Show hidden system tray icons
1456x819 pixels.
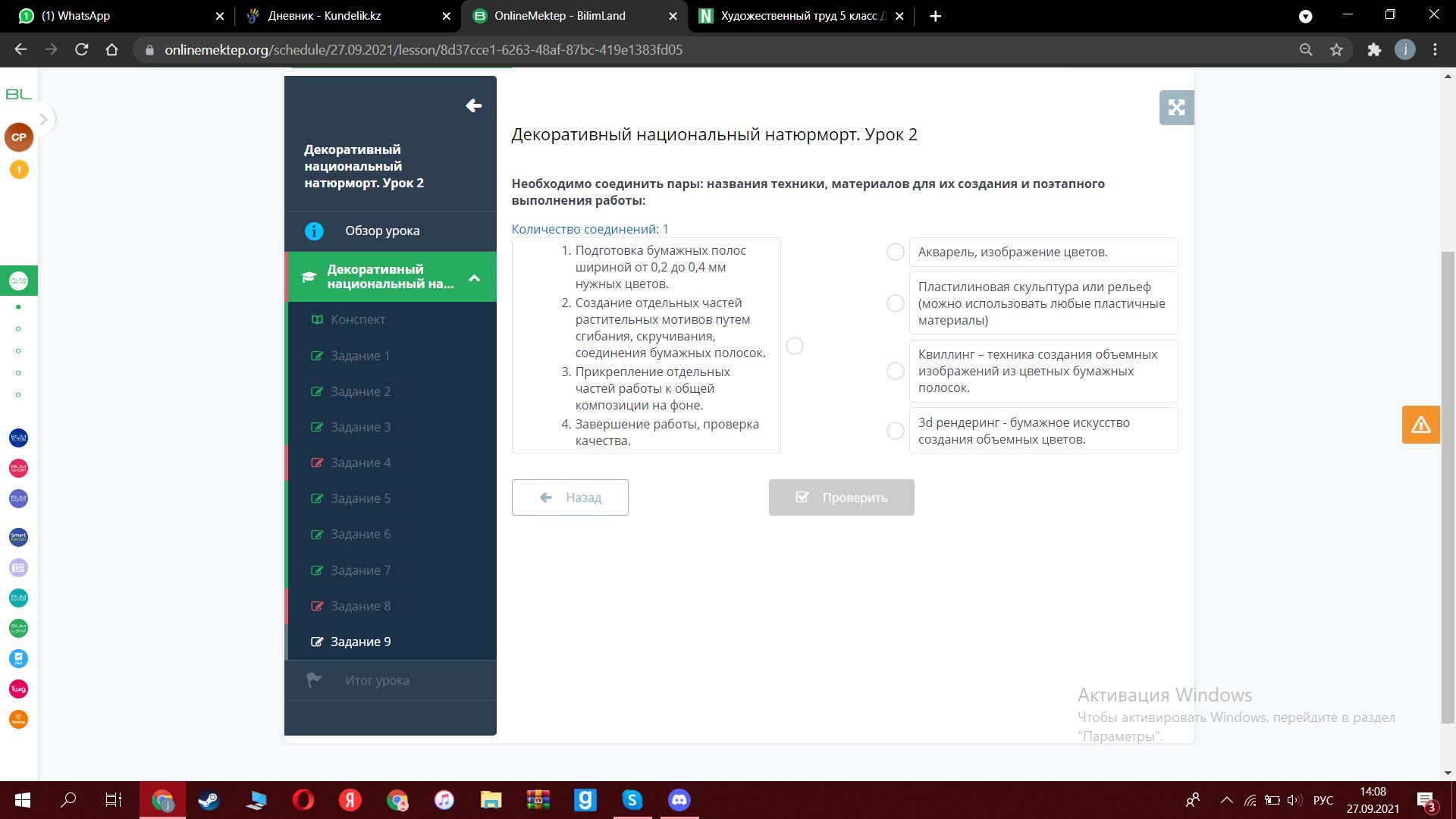pyautogui.click(x=1226, y=800)
